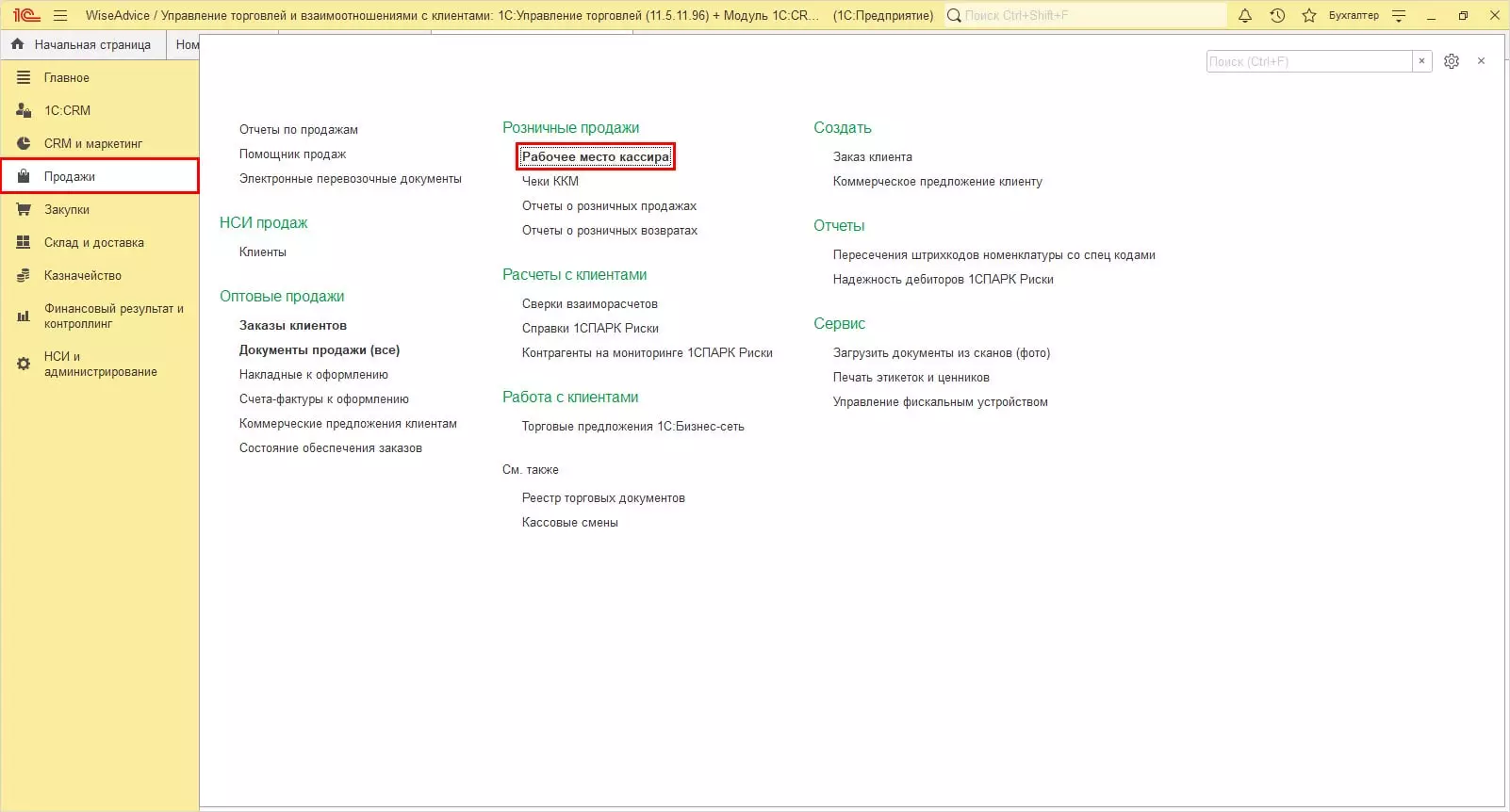1510x812 pixels.
Task: Open Торговые предложения 1С:Бизнес-сеть
Action: (633, 427)
